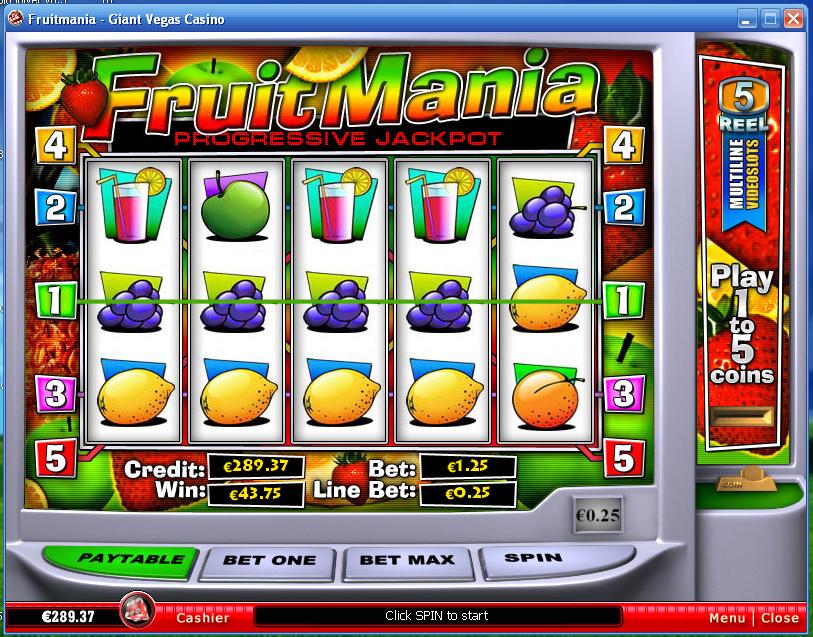Open the Cashier
The image size is (813, 637).
[203, 617]
